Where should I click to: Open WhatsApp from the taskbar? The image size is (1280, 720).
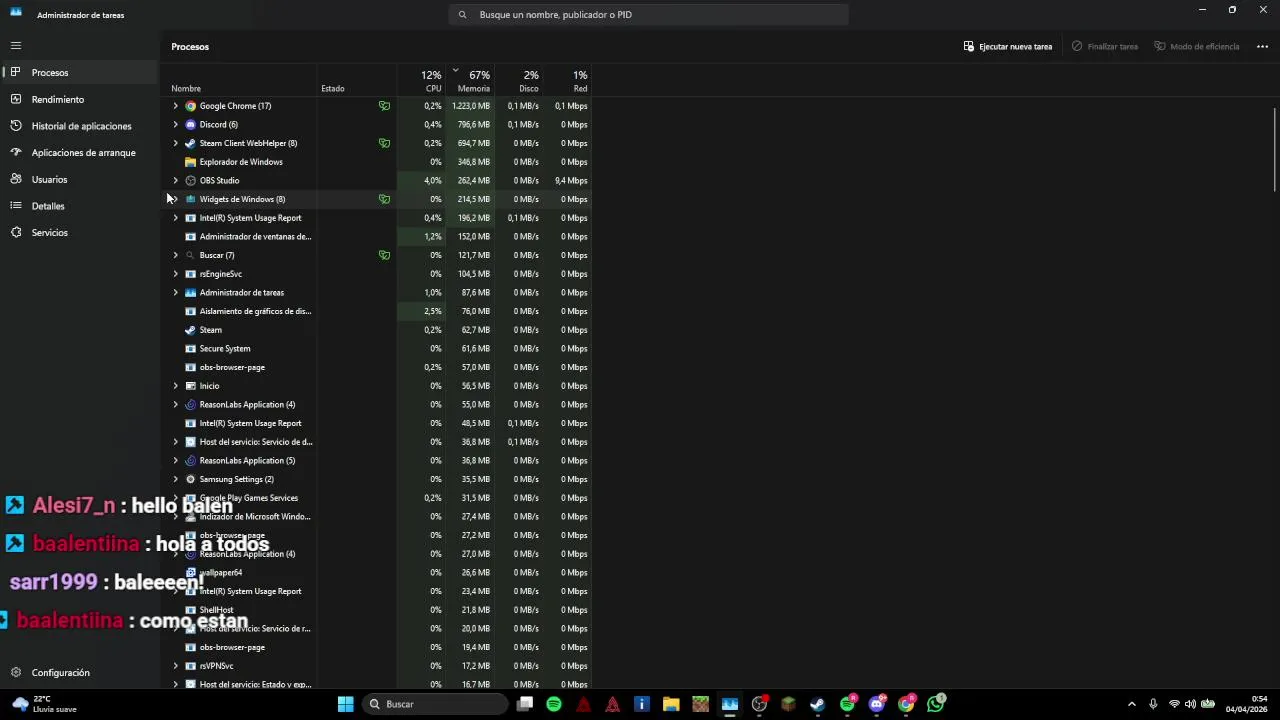(x=935, y=704)
